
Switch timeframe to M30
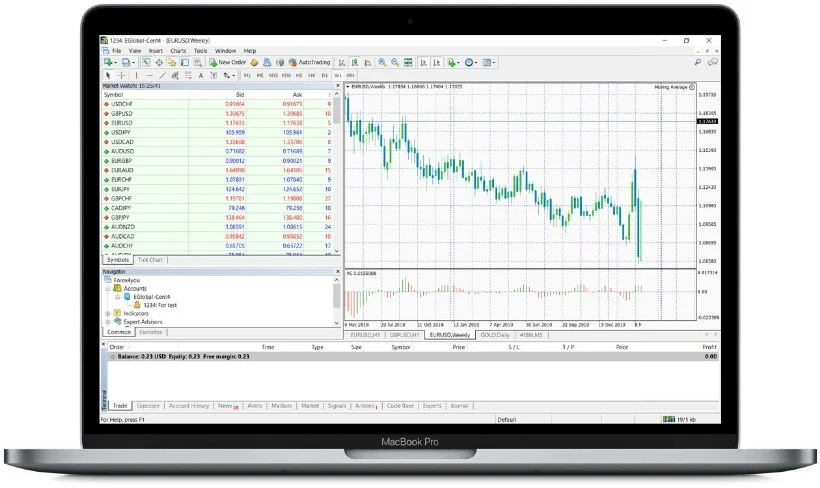286,75
